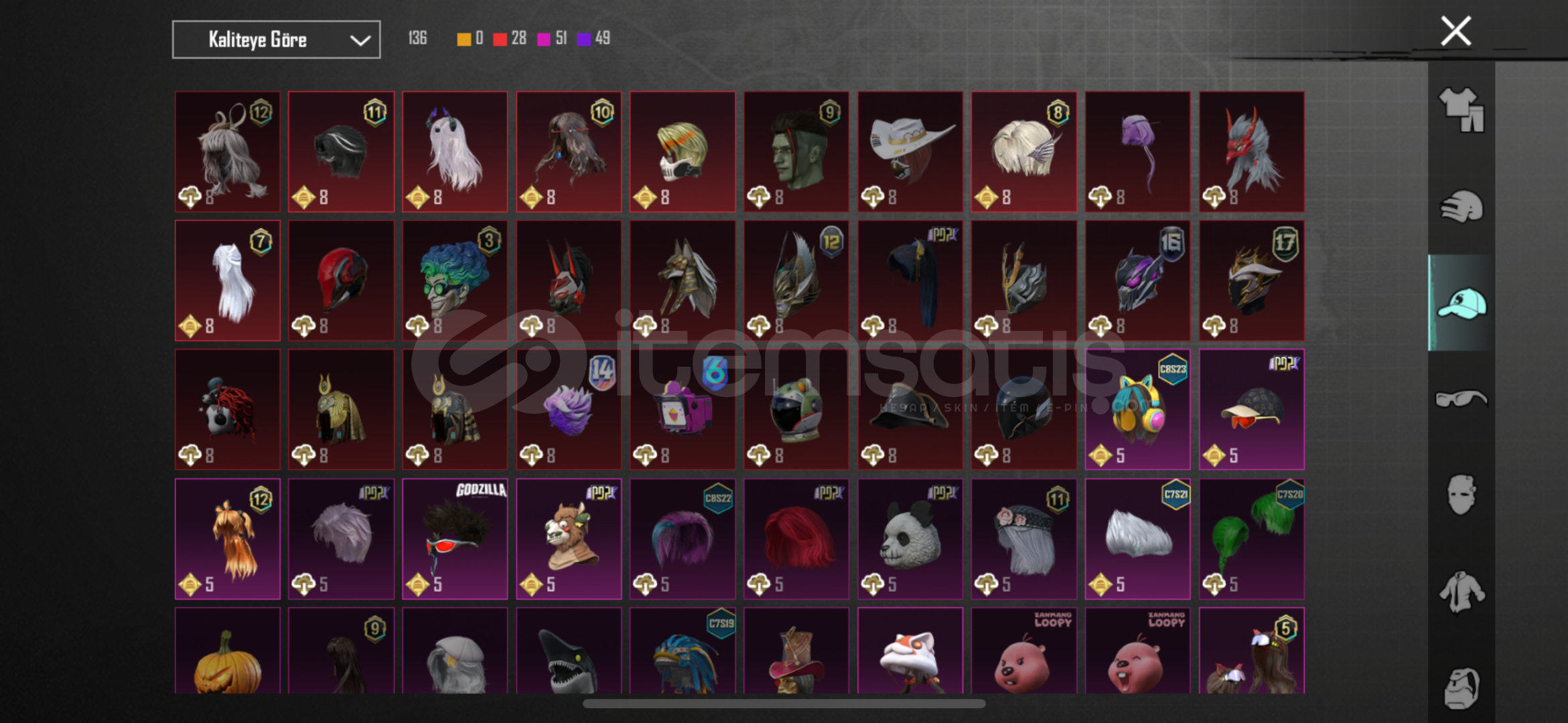Screen dimensions: 1568x723
Task: Select the jacket category icon
Action: [1462, 592]
